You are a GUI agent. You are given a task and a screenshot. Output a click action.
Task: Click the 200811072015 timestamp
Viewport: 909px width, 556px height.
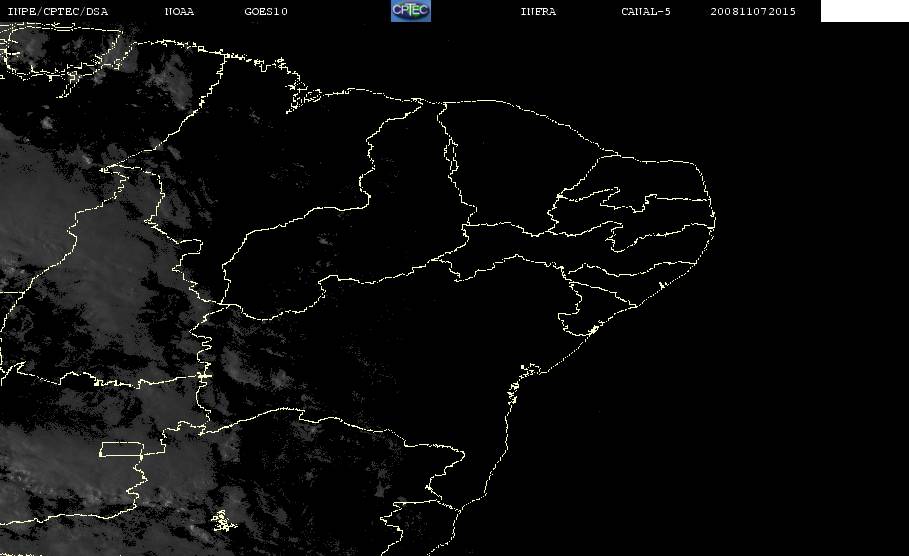coord(753,11)
